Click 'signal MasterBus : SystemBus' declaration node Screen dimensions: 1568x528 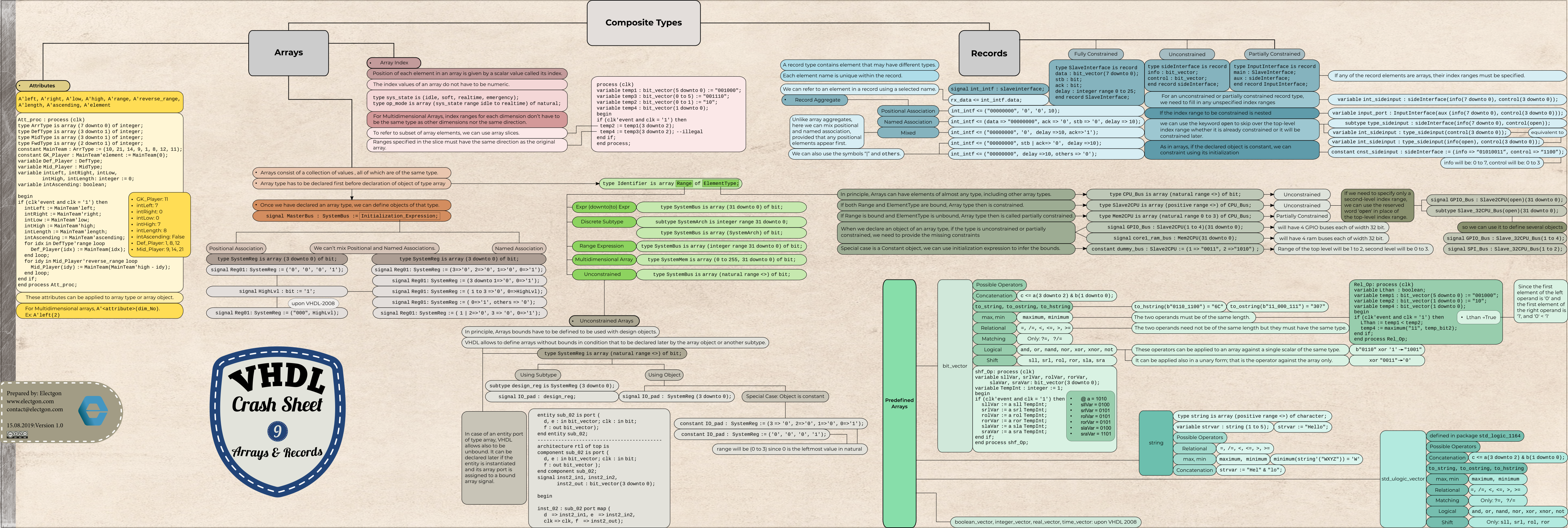tap(352, 216)
